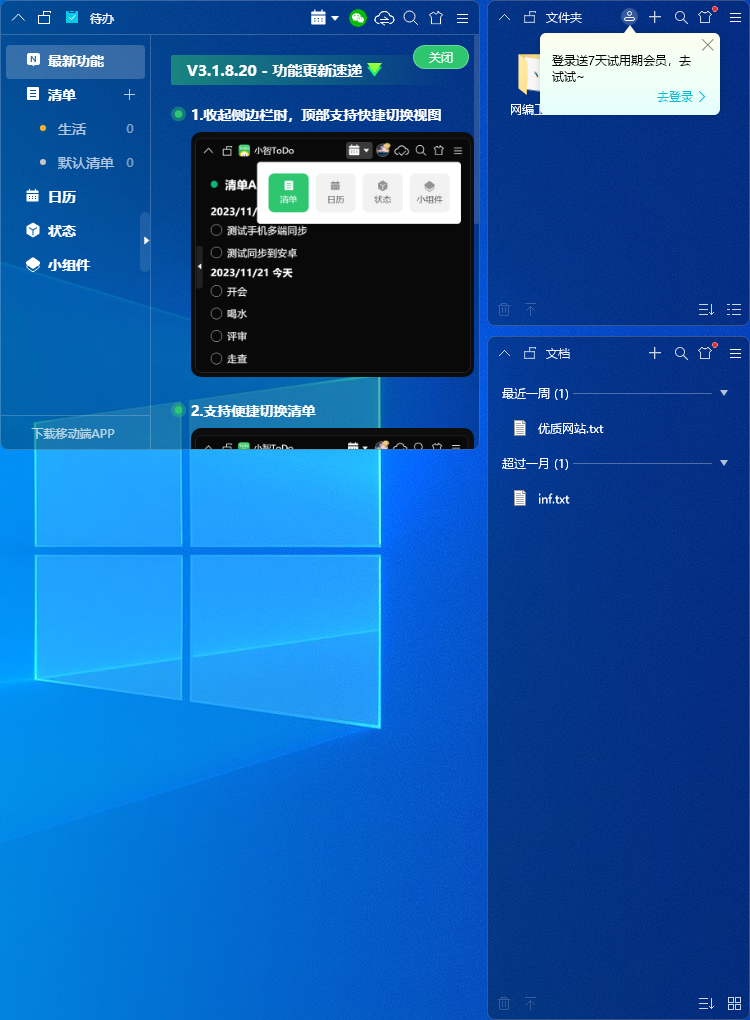Click trash icon in 文档 footer
This screenshot has width=750, height=1020.
(504, 1003)
